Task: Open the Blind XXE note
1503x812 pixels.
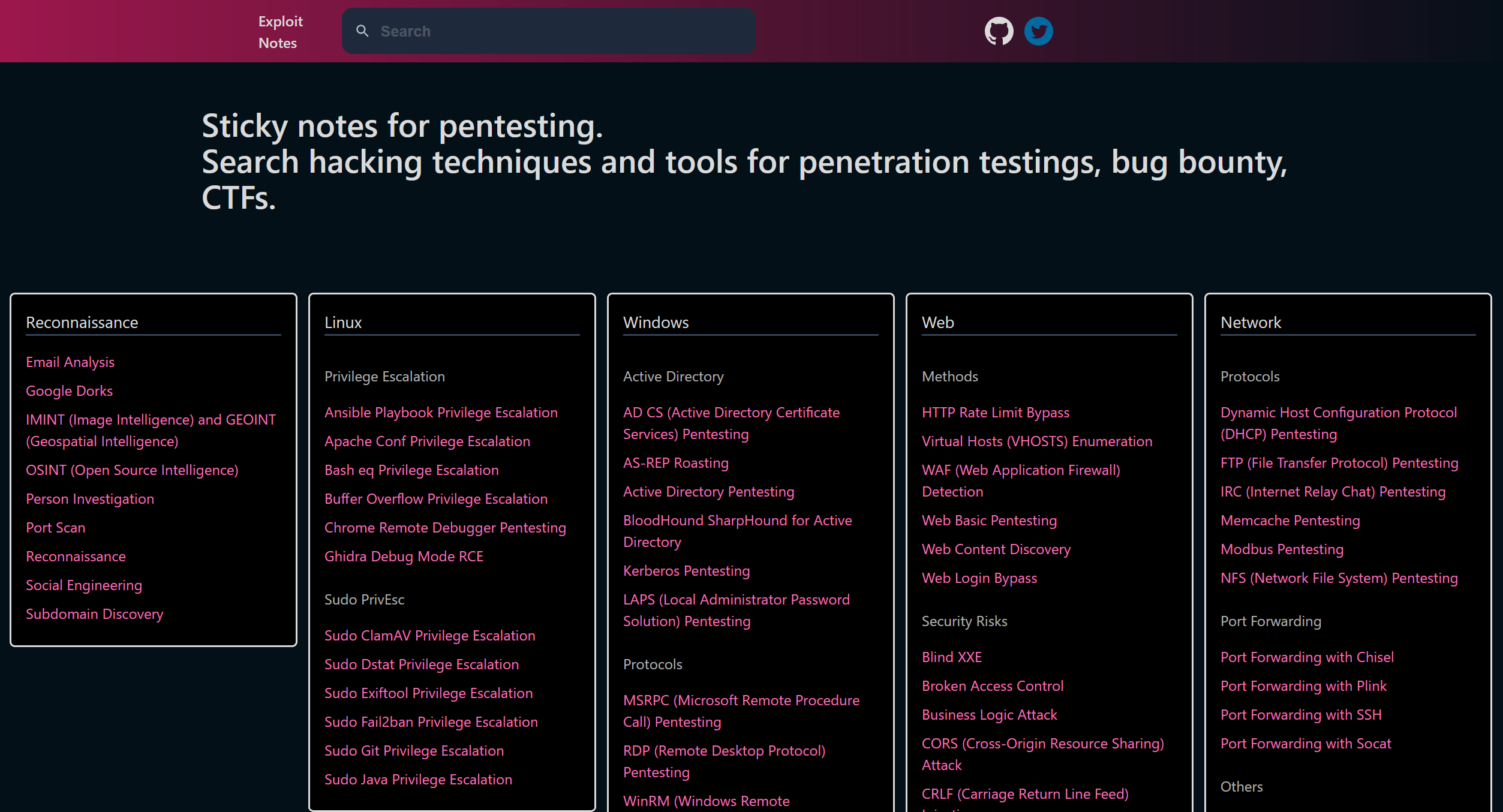Action: point(951,657)
